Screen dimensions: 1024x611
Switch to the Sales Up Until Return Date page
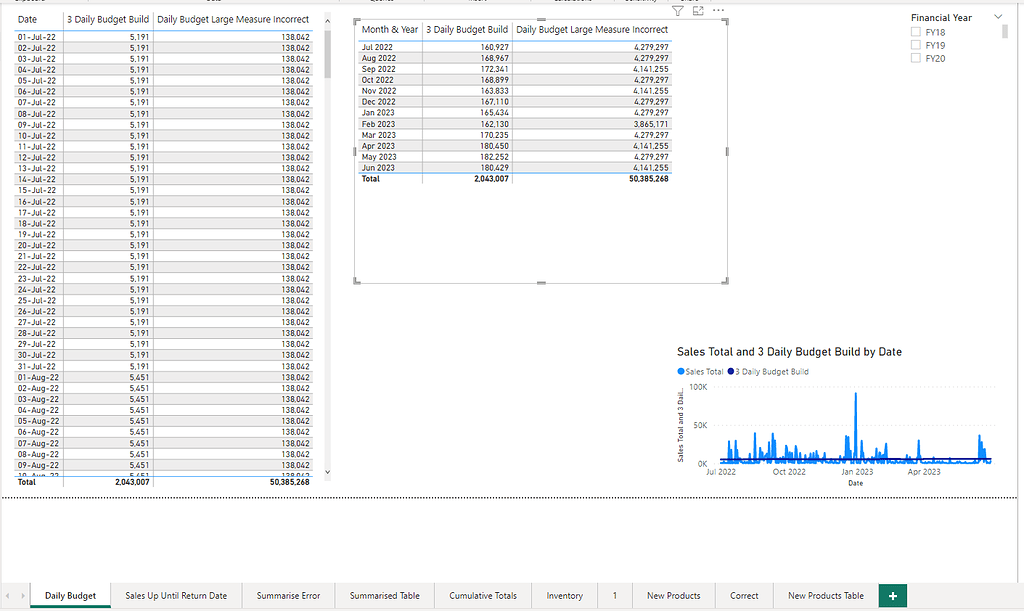[x=175, y=595]
